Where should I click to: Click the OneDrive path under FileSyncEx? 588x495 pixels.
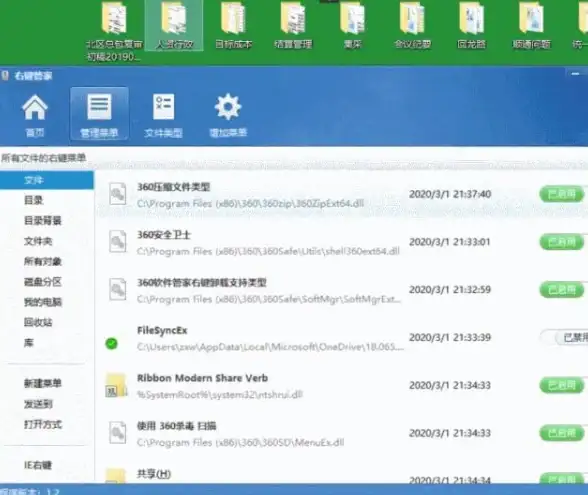point(270,347)
